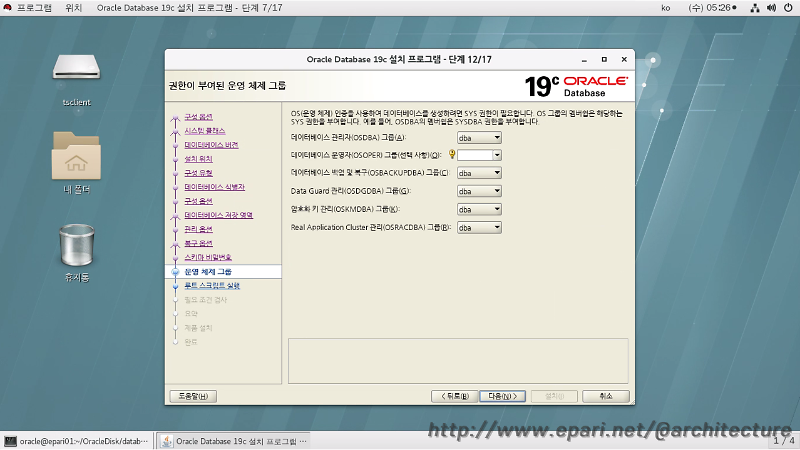This screenshot has width=800, height=450.
Task: Open the 위치 menu
Action: pyautogui.click(x=73, y=8)
